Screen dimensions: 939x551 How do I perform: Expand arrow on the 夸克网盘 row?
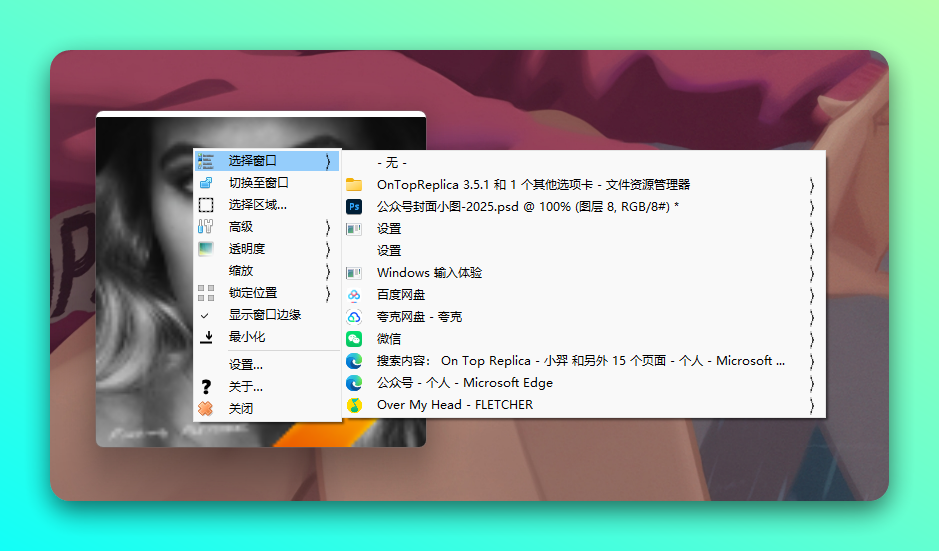click(x=812, y=317)
